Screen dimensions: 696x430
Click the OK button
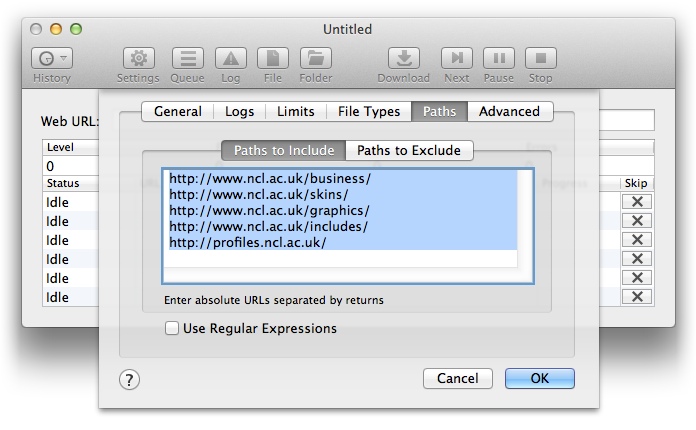click(x=540, y=379)
